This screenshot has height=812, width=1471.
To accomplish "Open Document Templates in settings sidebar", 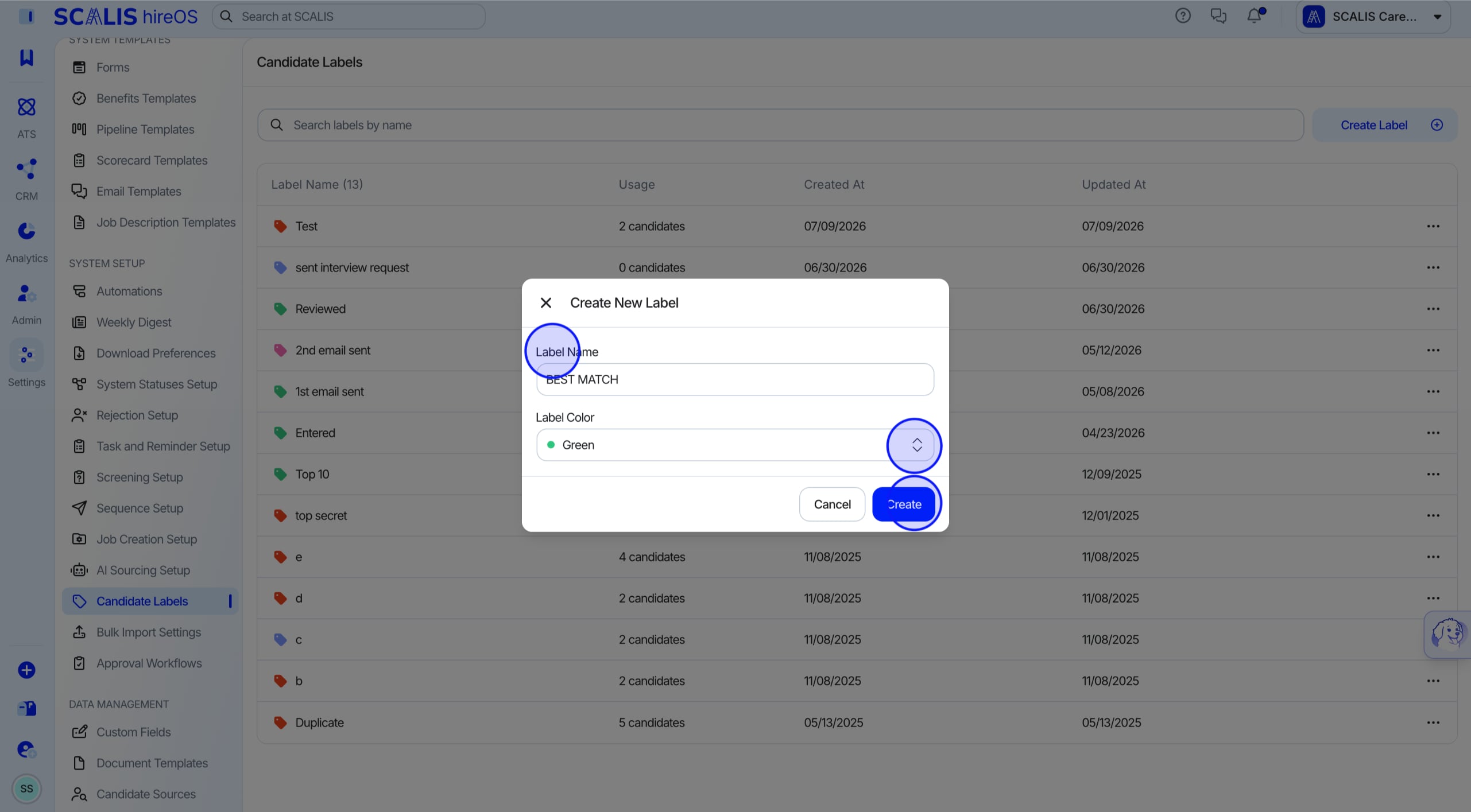I will point(150,763).
